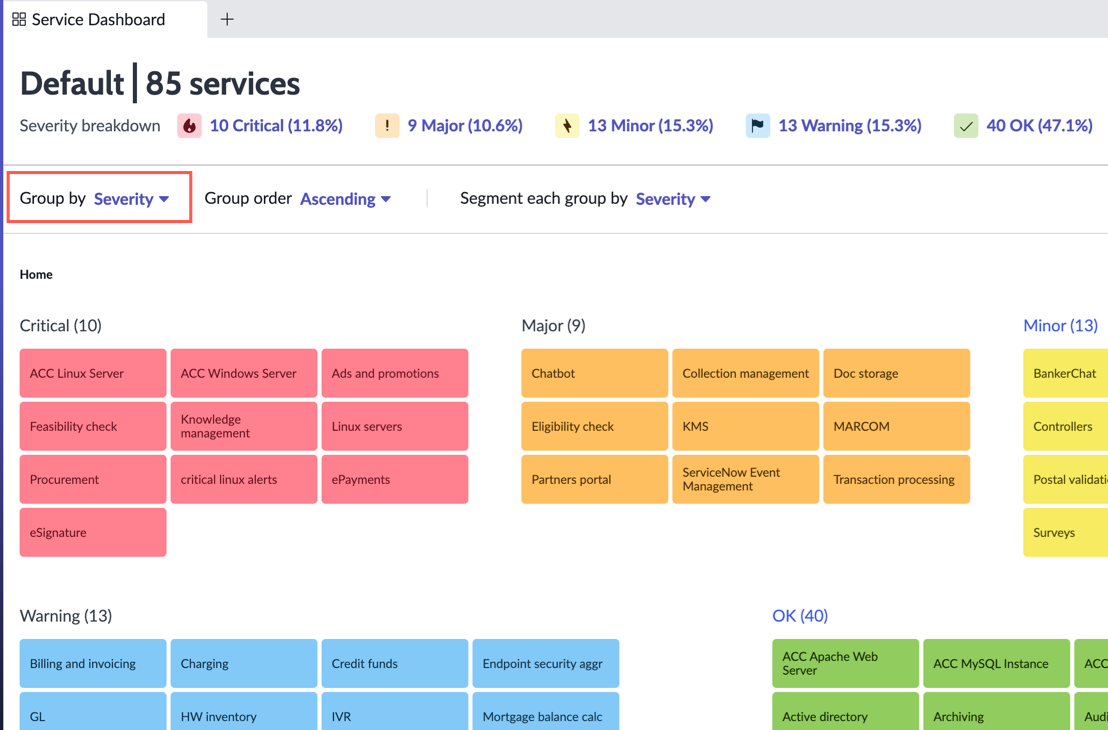Select the Partners portal tile
Image resolution: width=1108 pixels, height=730 pixels.
coord(595,479)
